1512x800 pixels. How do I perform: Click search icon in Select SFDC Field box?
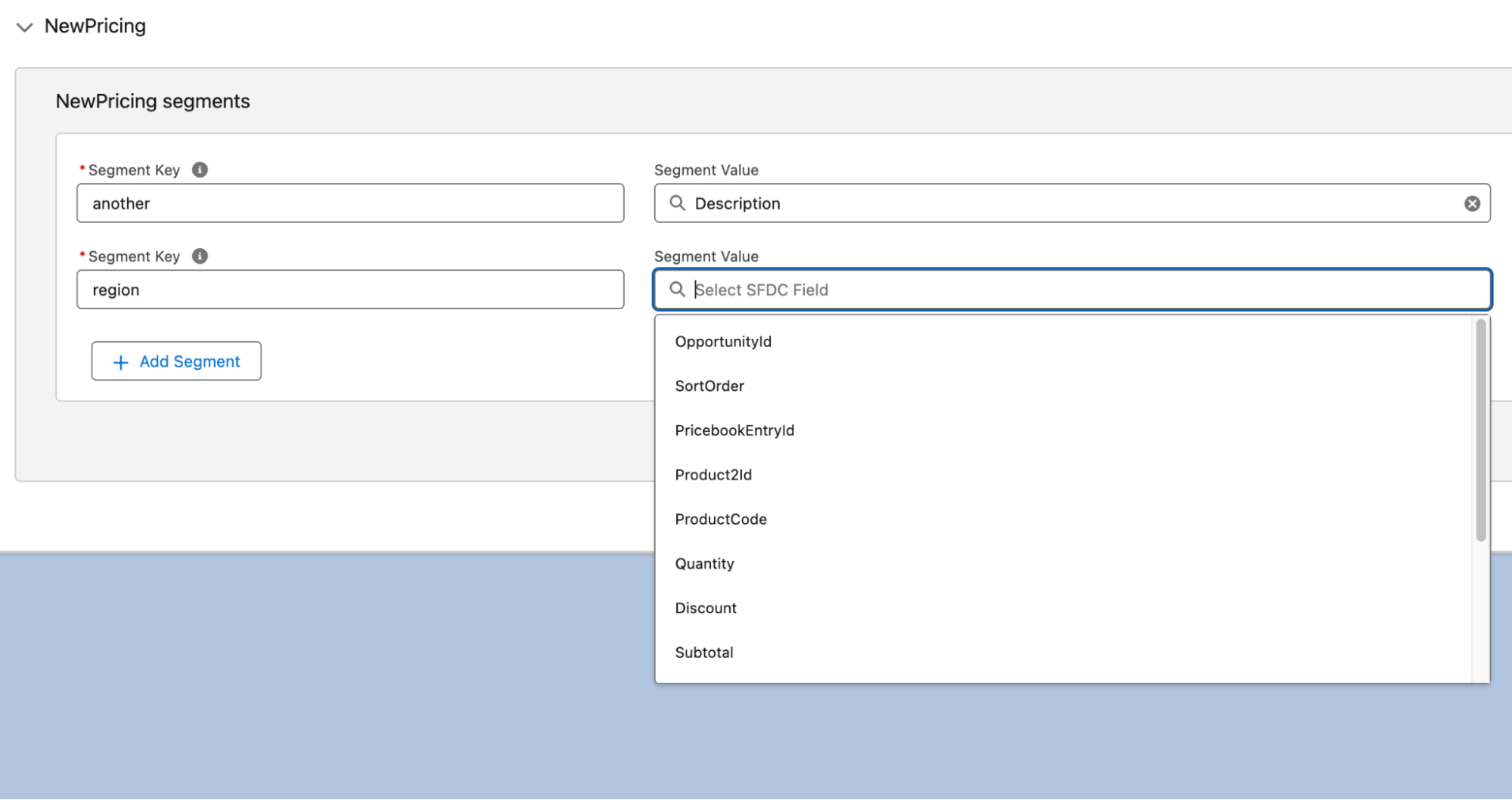coord(678,290)
